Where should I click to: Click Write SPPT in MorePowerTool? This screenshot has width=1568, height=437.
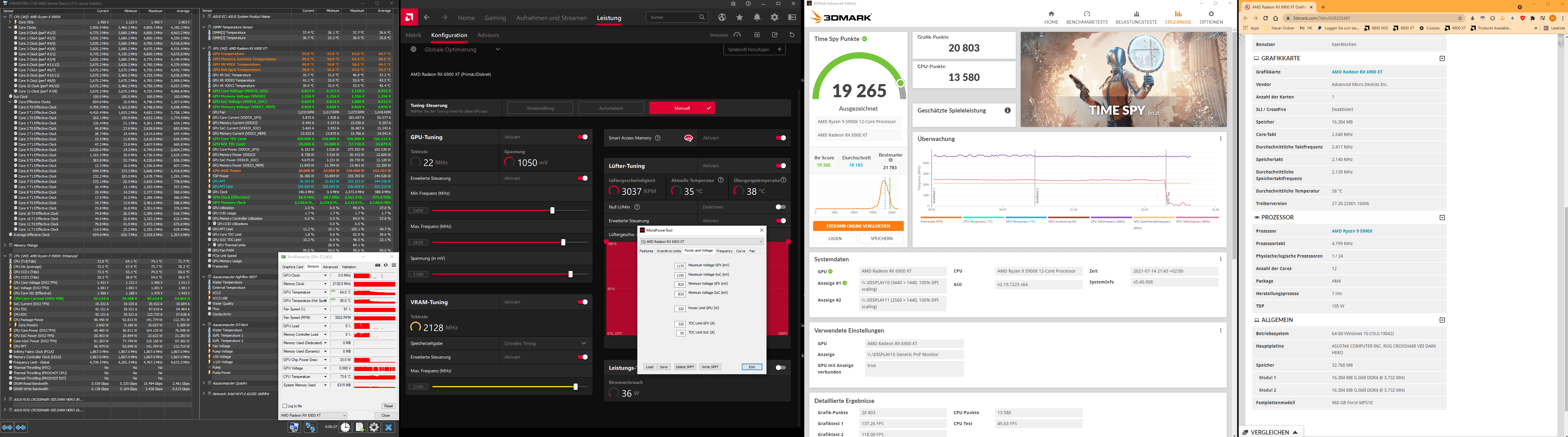(710, 367)
